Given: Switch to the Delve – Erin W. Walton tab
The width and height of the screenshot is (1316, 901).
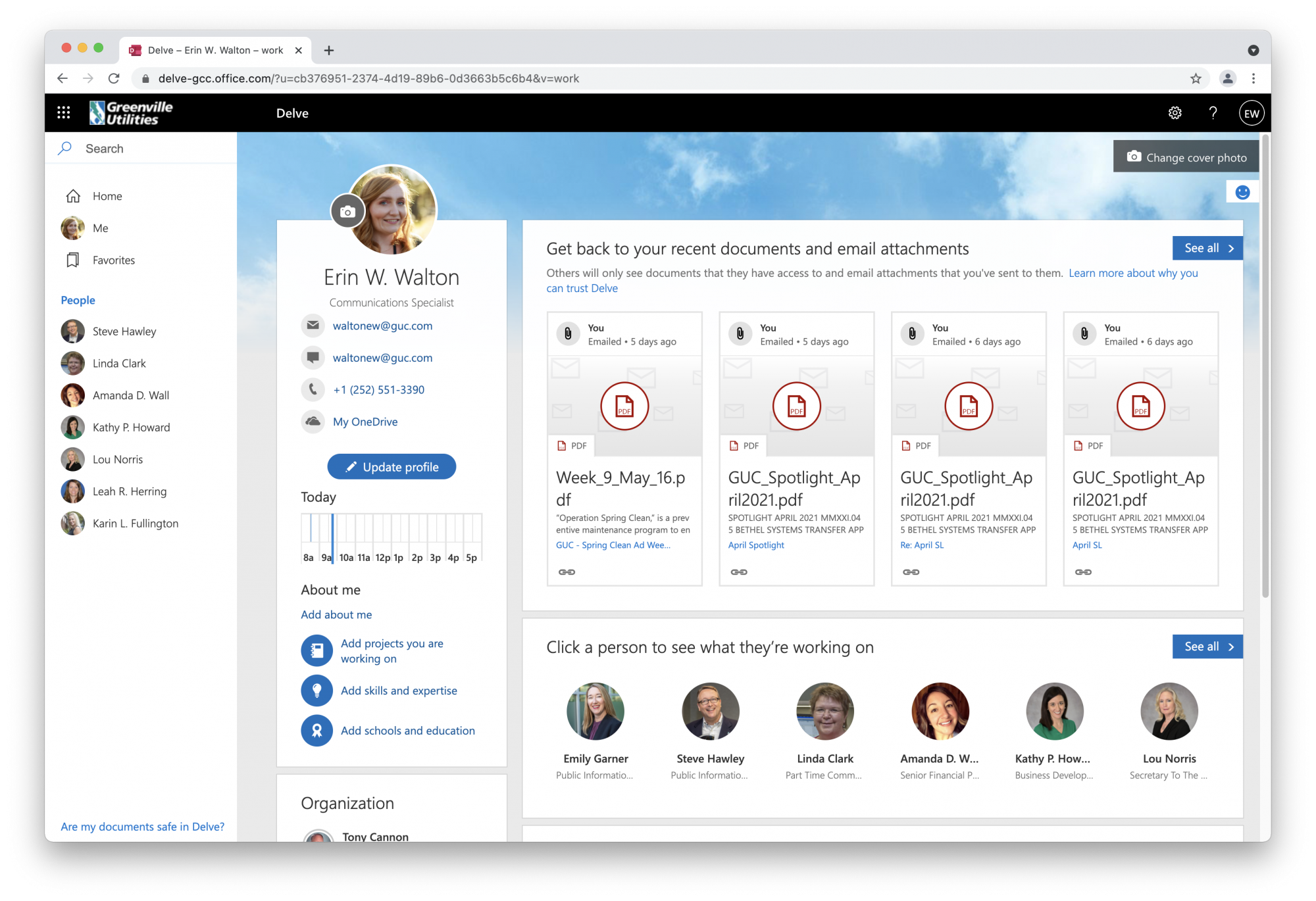Looking at the screenshot, I should (215, 51).
